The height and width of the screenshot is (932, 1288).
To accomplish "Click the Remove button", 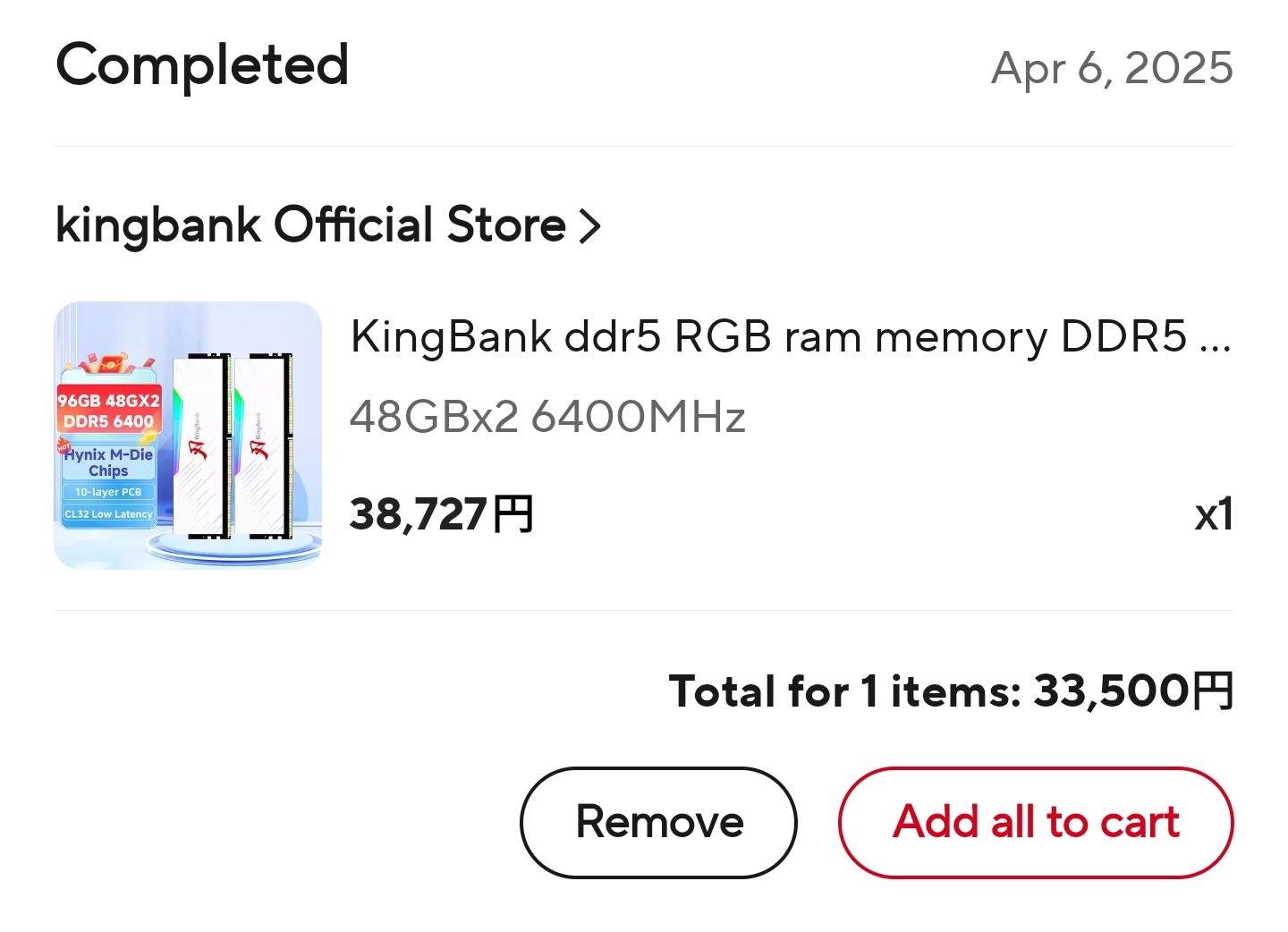I will coord(658,822).
